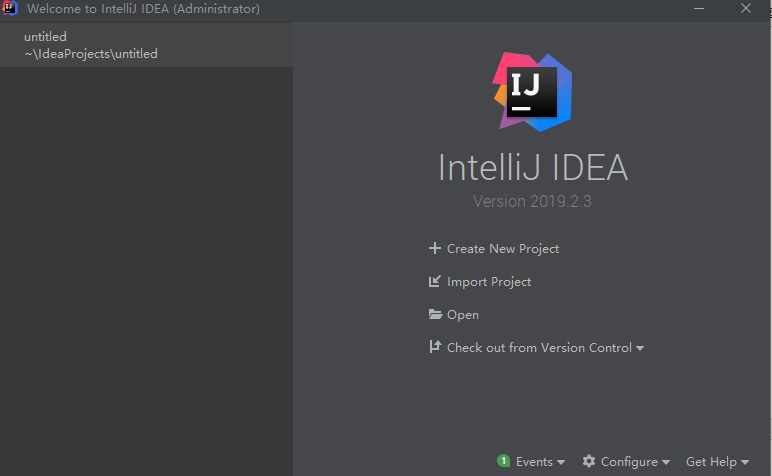Screen dimensions: 772x476
Task: Click the IntelliJ IDEA title bar app icon
Action: [x=9, y=9]
